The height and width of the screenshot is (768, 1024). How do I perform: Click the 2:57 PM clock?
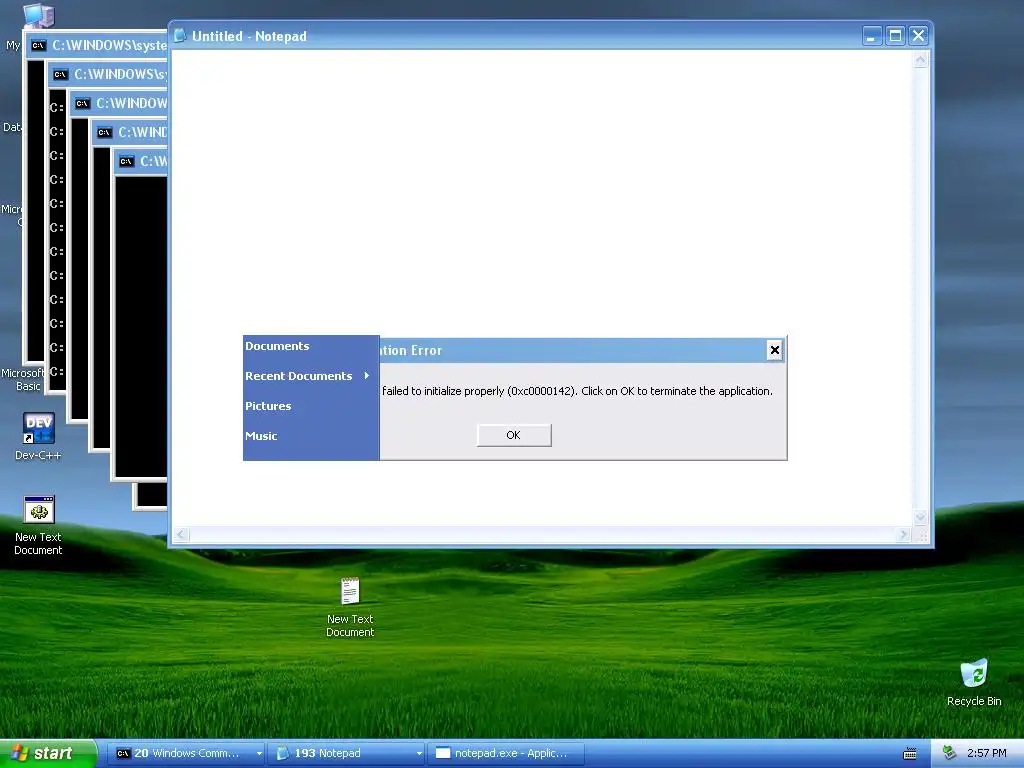tap(987, 753)
